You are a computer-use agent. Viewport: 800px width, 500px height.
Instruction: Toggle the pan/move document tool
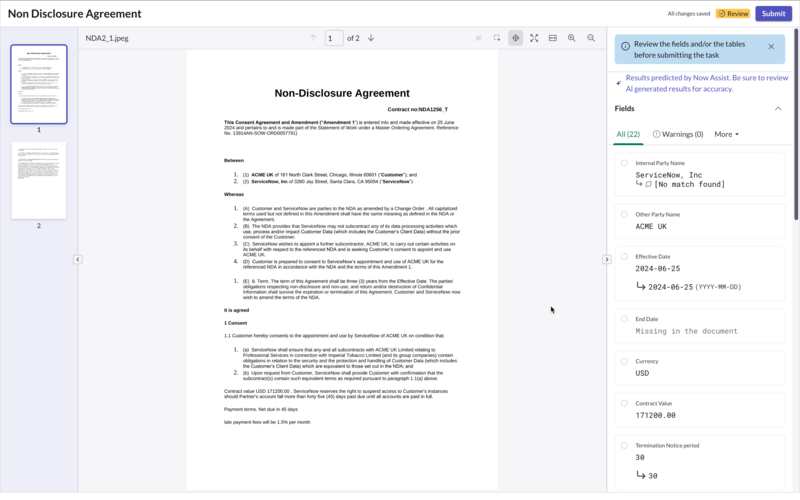tap(515, 38)
